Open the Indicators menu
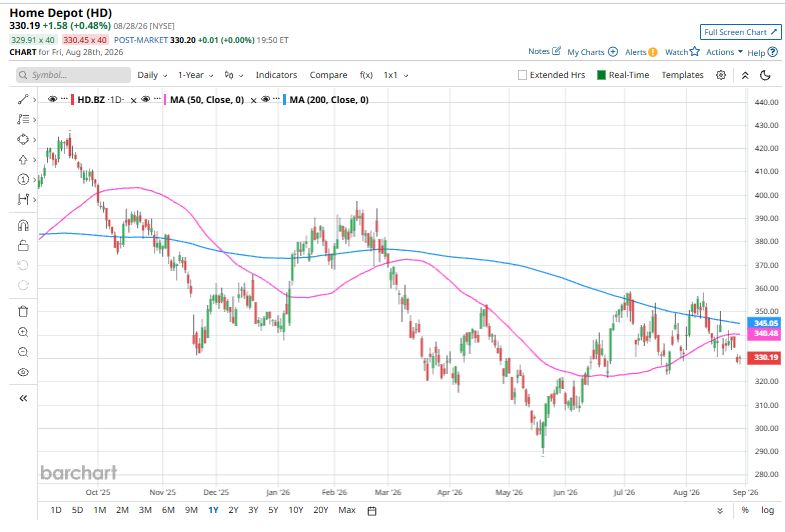785x532 pixels. 276,75
